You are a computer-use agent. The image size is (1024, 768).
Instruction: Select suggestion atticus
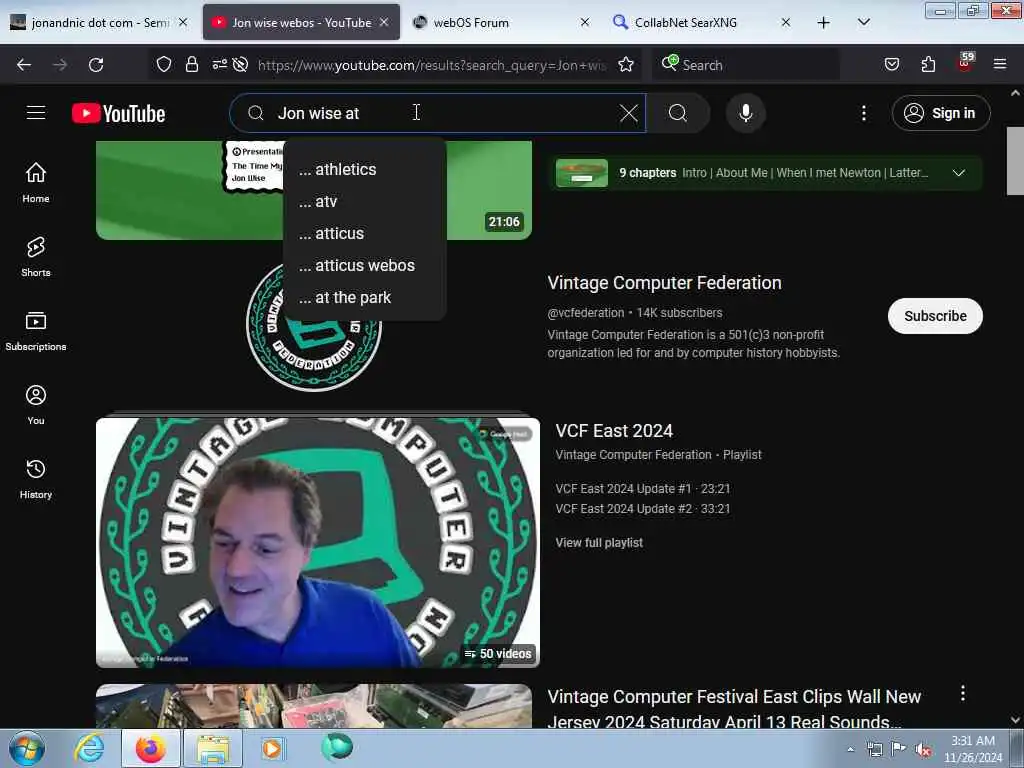[x=364, y=233]
